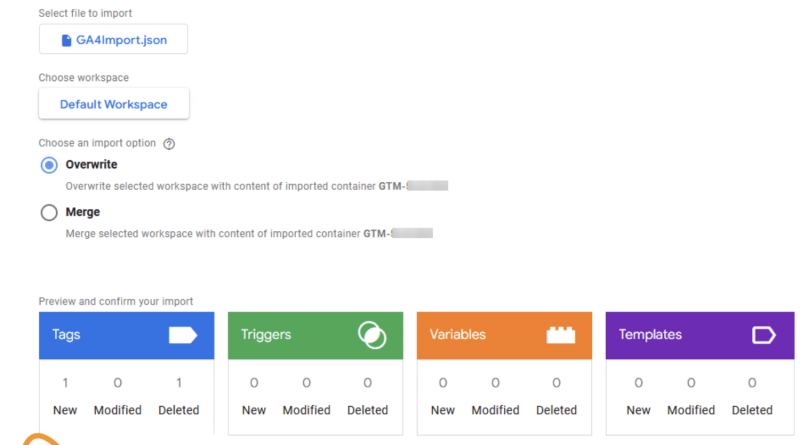Click the New tags count
The image size is (800, 445).
click(x=65, y=383)
